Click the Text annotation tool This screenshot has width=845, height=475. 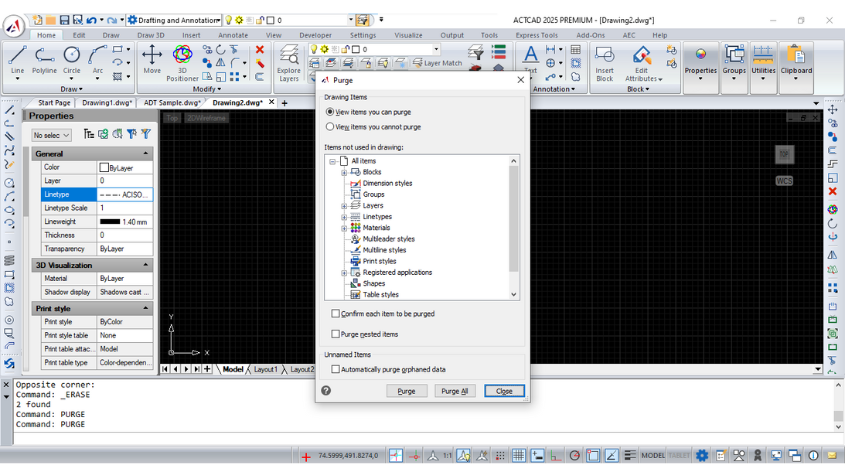pos(530,59)
